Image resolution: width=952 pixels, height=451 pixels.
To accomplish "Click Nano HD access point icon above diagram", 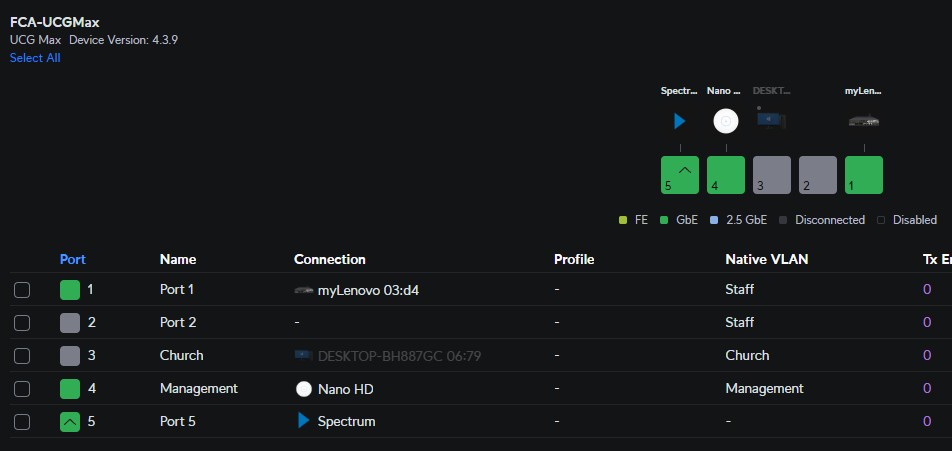I will [726, 121].
